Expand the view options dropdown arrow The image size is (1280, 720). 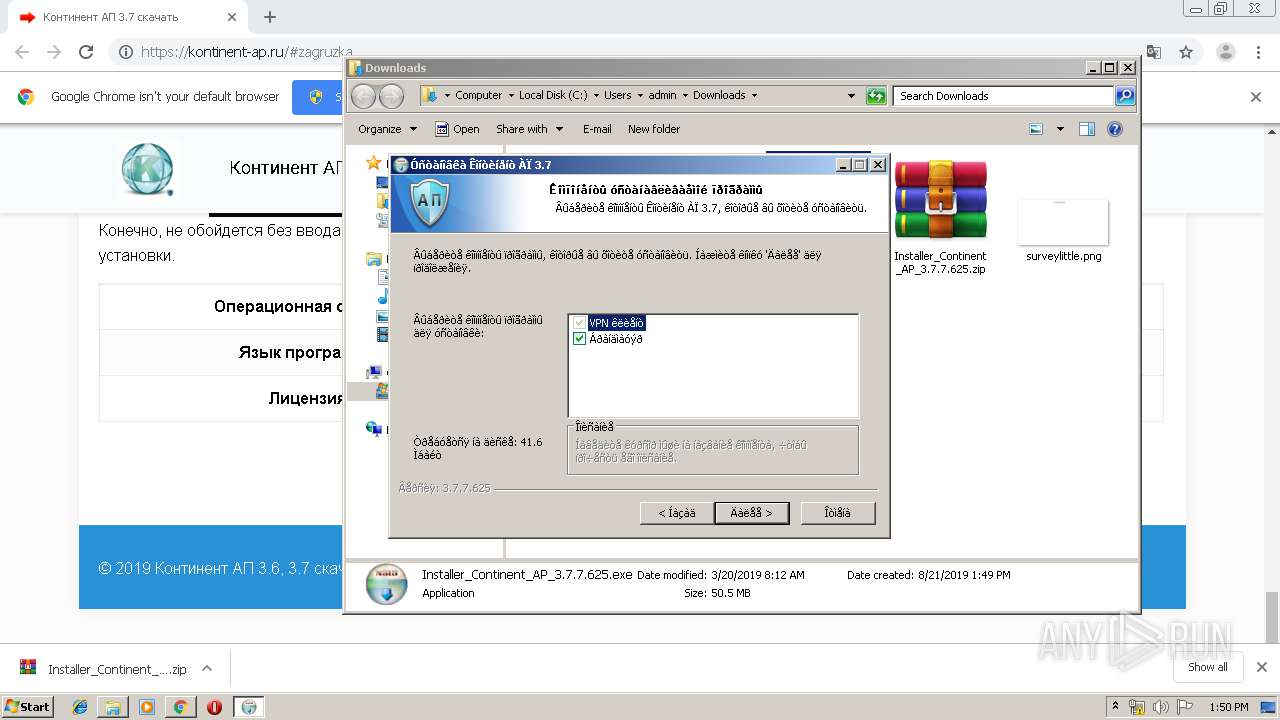(1060, 129)
